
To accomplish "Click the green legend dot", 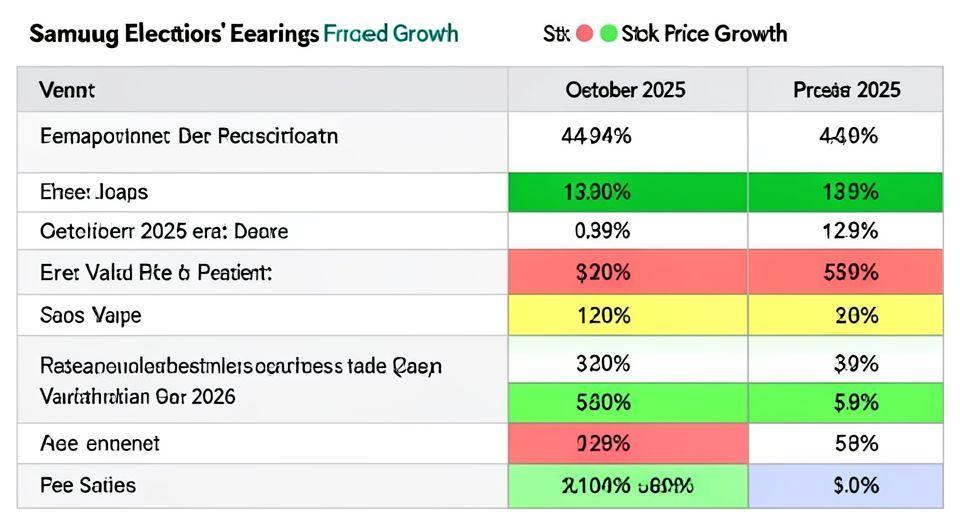I will click(608, 34).
